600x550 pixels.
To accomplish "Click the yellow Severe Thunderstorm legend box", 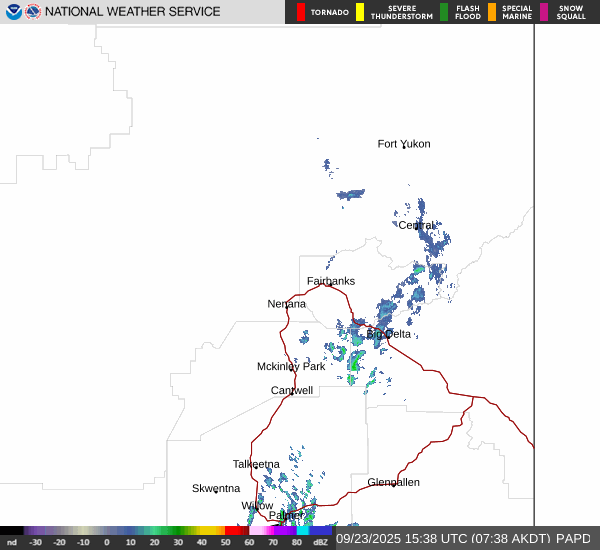I will 360,12.
